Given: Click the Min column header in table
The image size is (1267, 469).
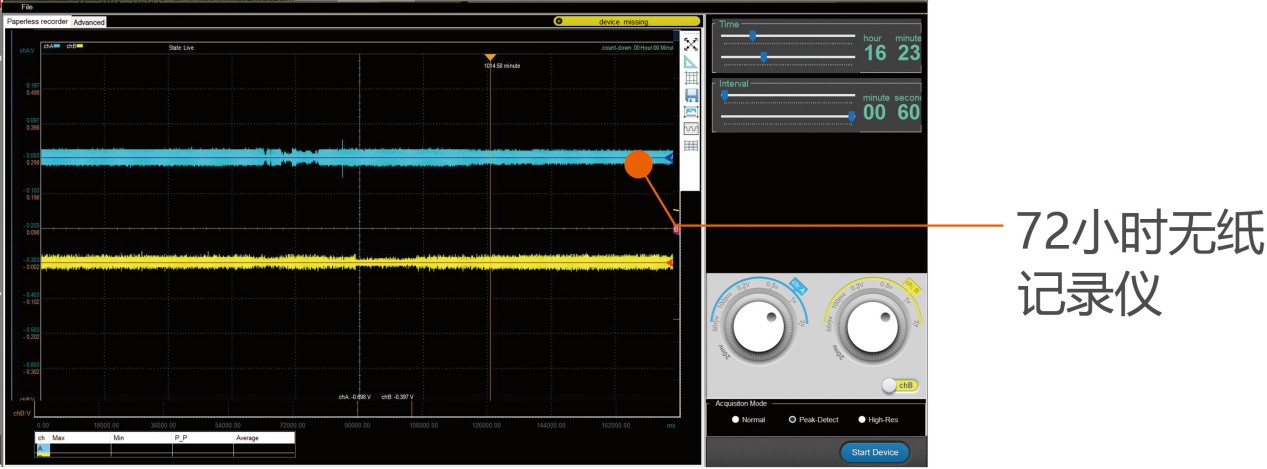Looking at the screenshot, I should click(x=141, y=438).
